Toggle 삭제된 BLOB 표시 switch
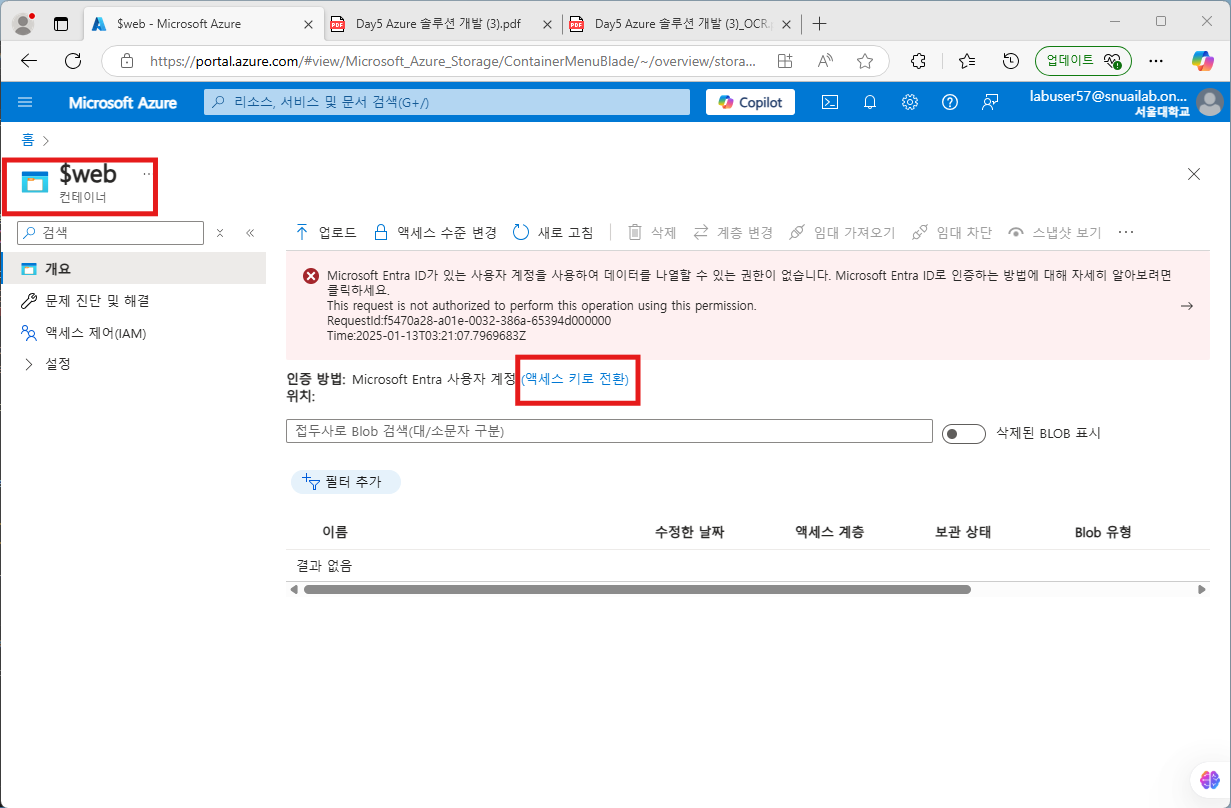 pos(964,433)
